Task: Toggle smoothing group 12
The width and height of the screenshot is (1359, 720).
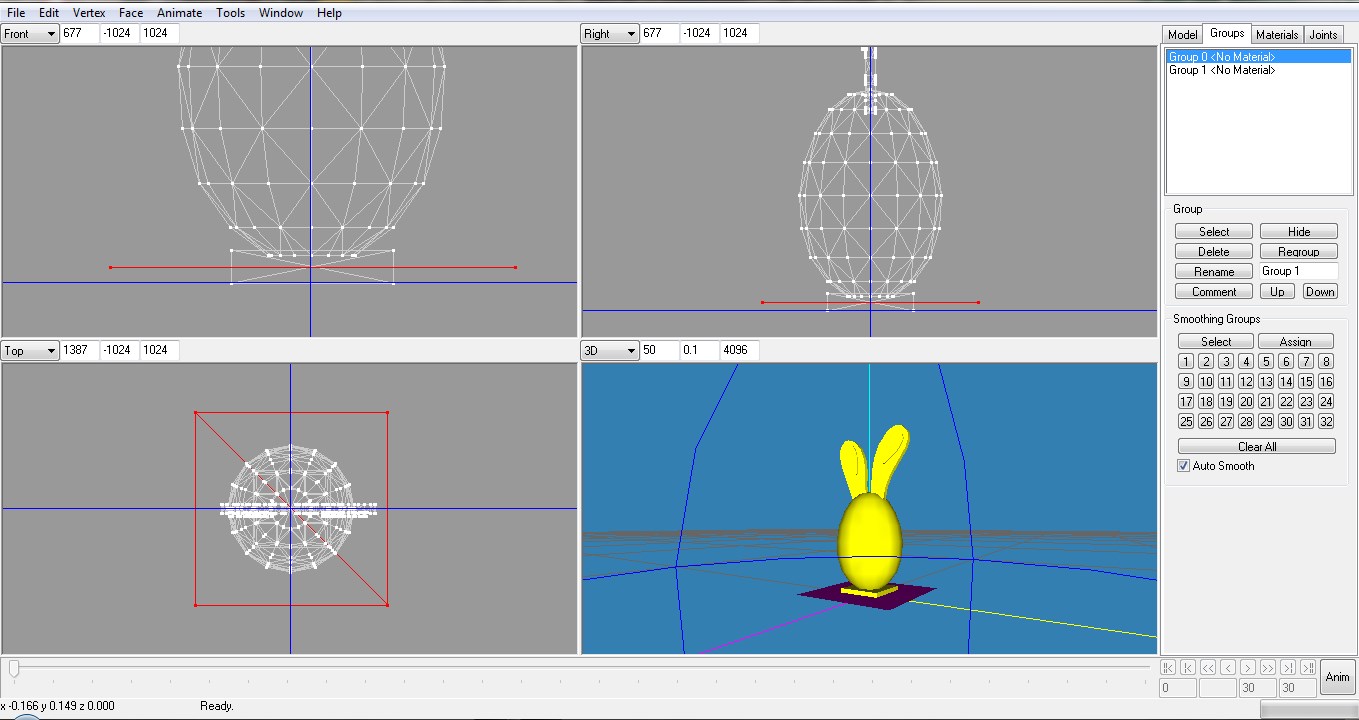Action: pos(1246,381)
